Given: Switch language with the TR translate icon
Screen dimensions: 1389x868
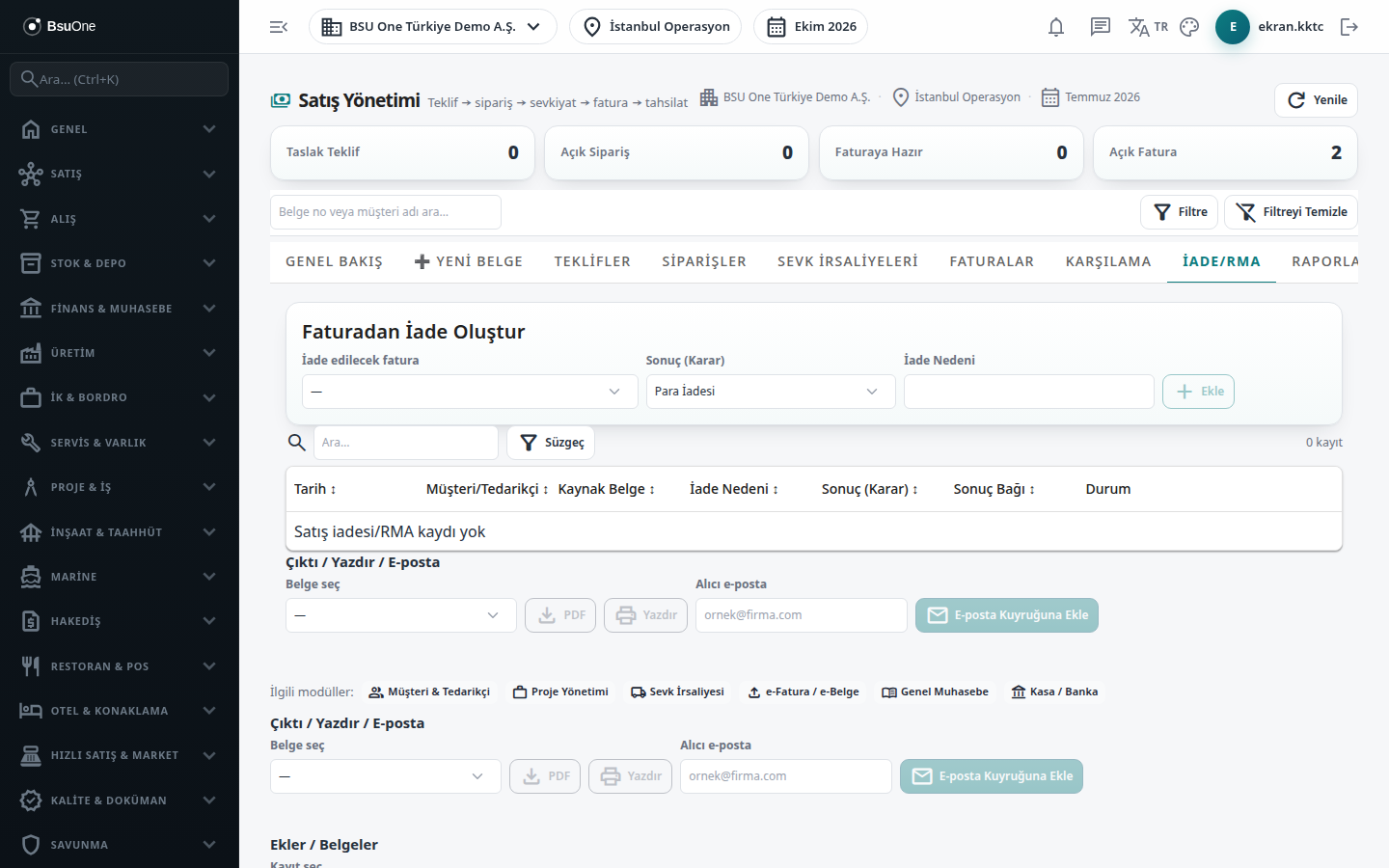Looking at the screenshot, I should pos(1148,27).
